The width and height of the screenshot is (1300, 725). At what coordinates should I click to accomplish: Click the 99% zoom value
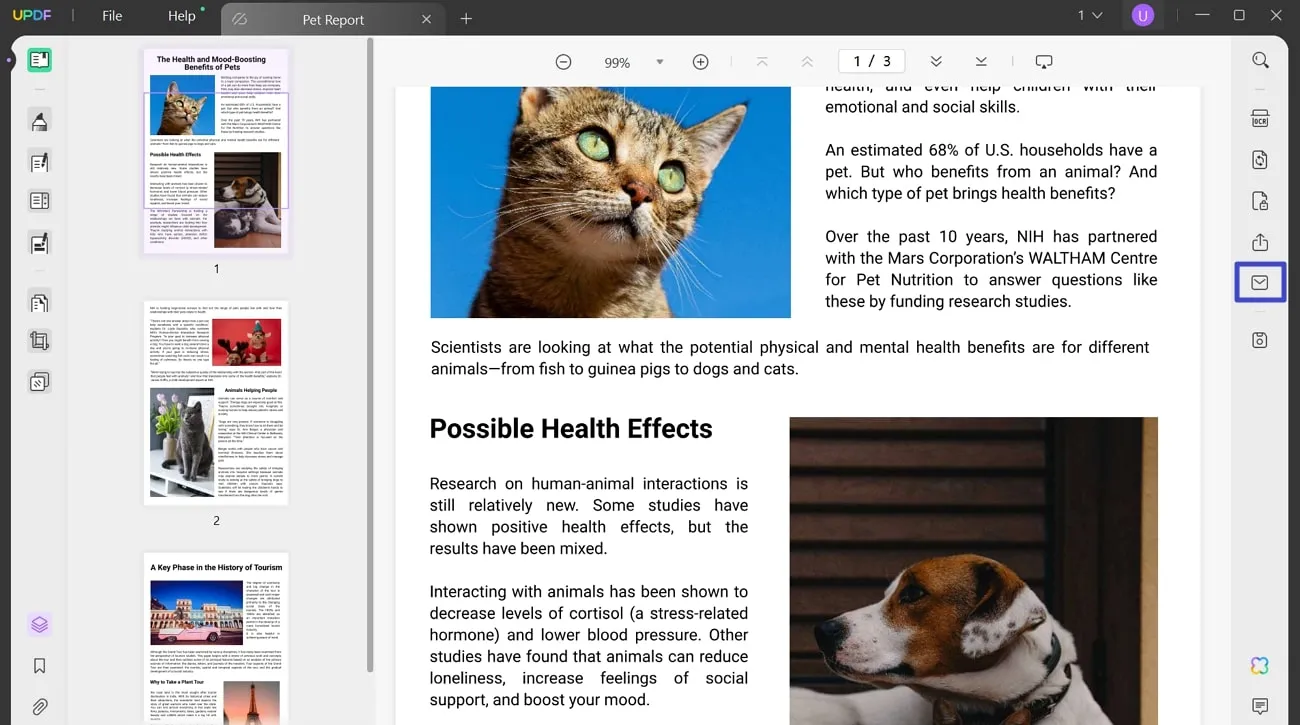point(617,63)
